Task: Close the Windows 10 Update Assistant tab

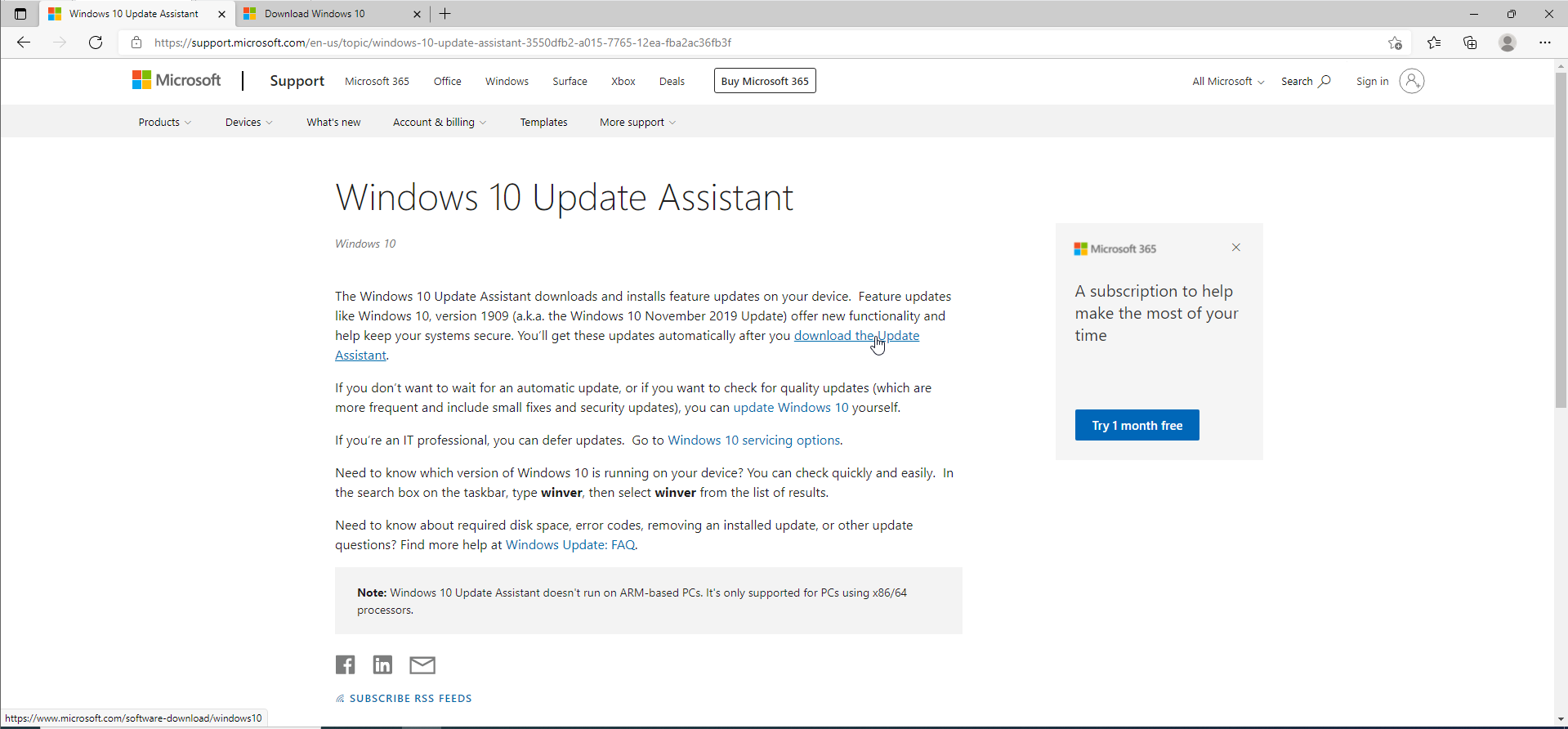Action: pos(221,14)
